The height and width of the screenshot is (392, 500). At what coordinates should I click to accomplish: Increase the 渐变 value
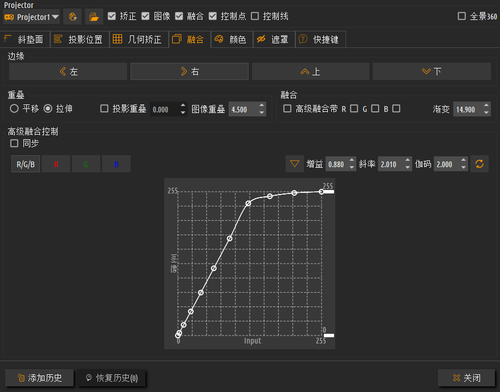coord(486,106)
